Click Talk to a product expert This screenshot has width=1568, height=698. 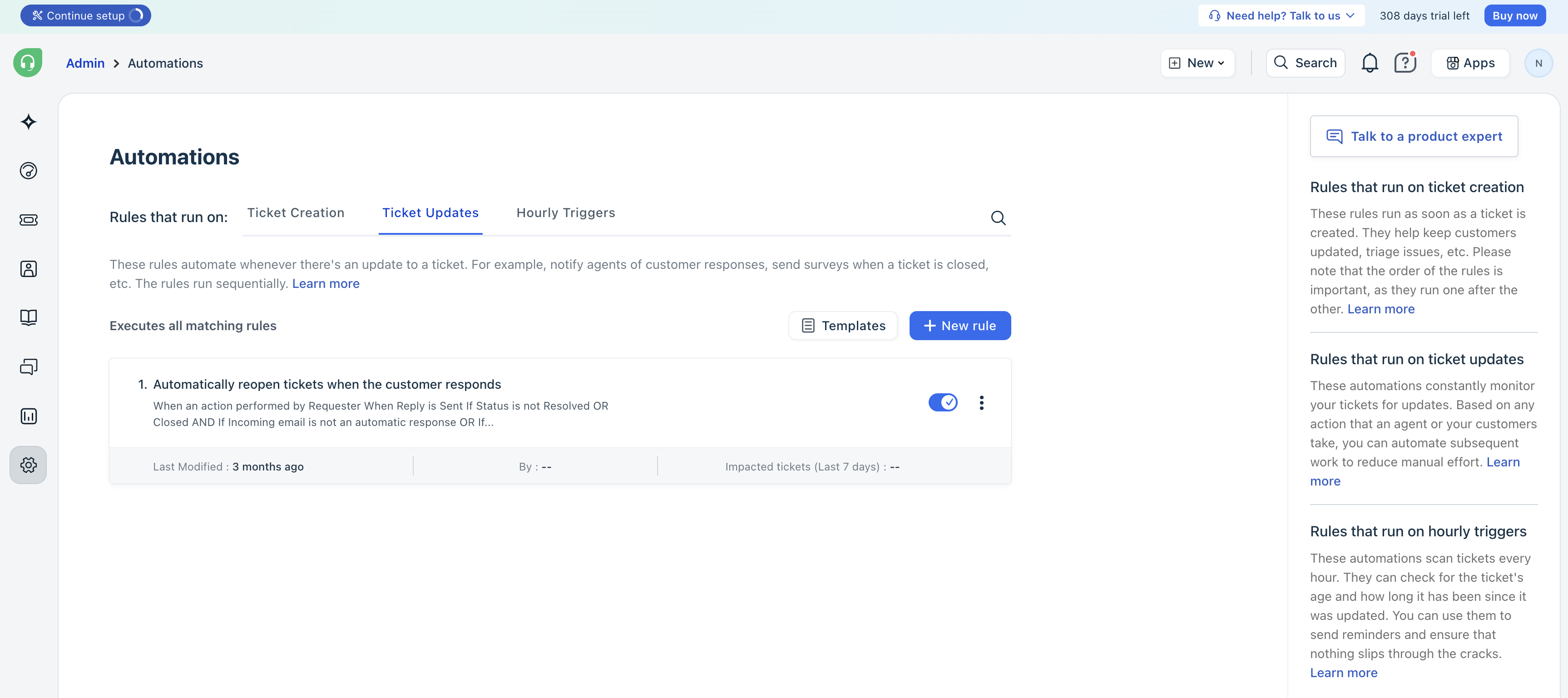coord(1414,136)
